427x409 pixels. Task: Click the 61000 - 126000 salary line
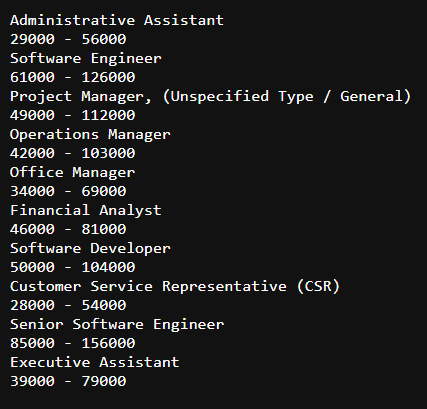point(72,77)
